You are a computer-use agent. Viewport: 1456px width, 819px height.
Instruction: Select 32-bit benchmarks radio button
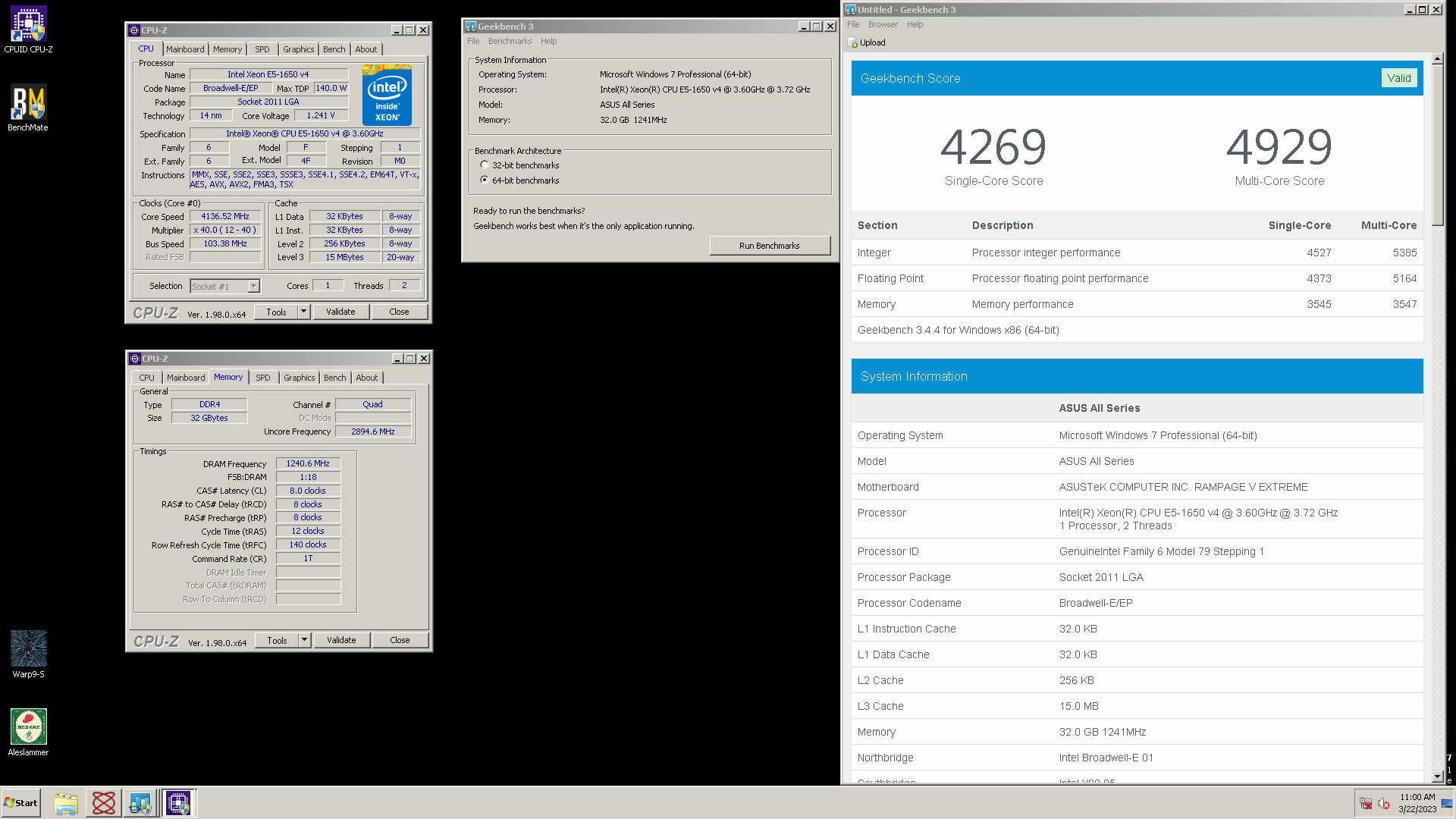[484, 165]
